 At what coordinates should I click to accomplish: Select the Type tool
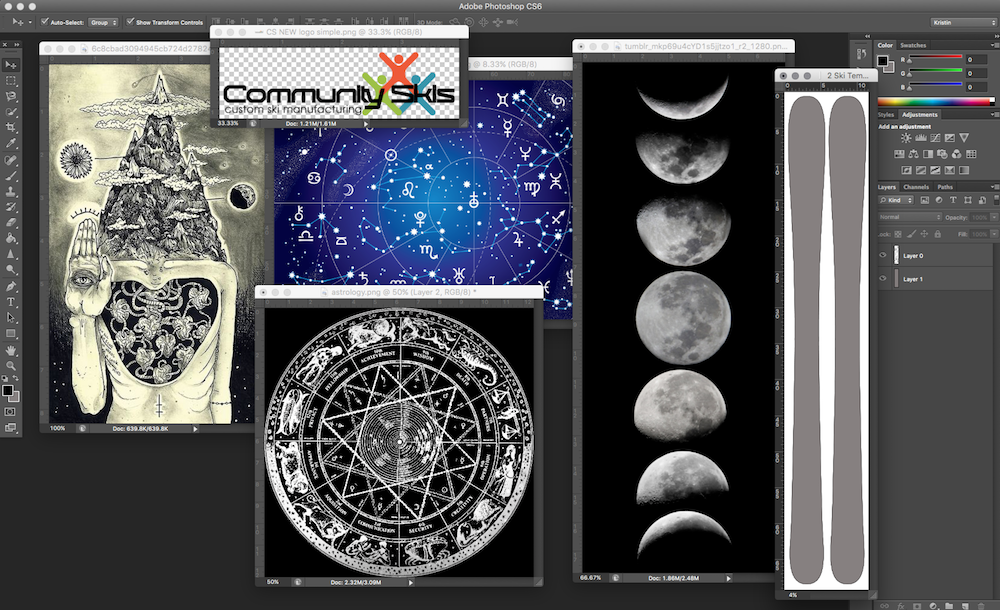[11, 302]
